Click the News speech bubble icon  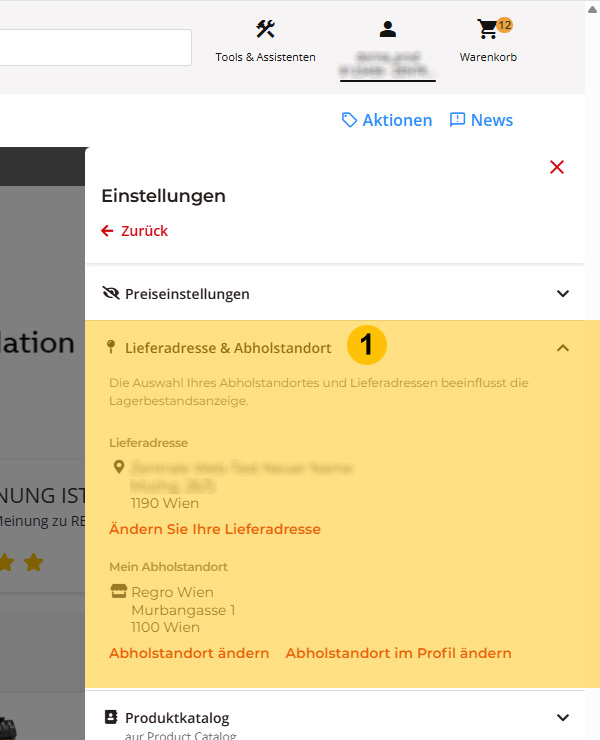457,120
